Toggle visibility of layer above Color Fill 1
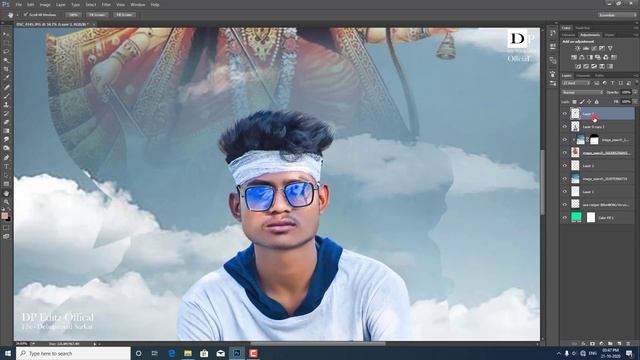This screenshot has width=640, height=360. (x=565, y=204)
